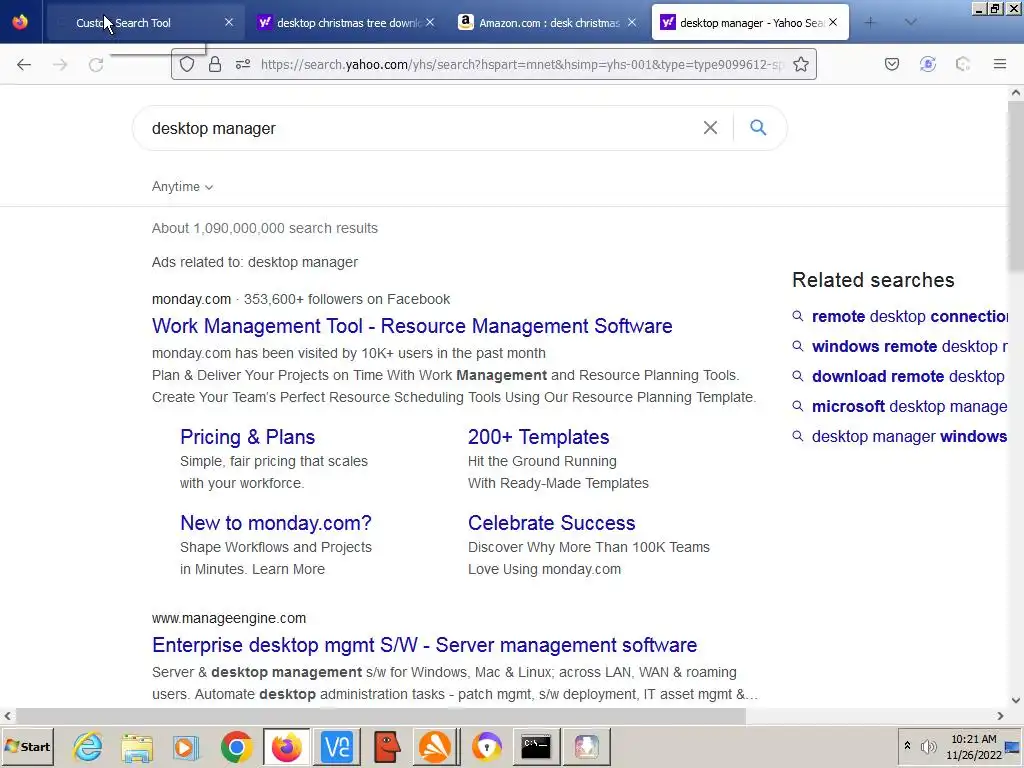Click the Start button
The width and height of the screenshot is (1024, 768).
[28, 746]
